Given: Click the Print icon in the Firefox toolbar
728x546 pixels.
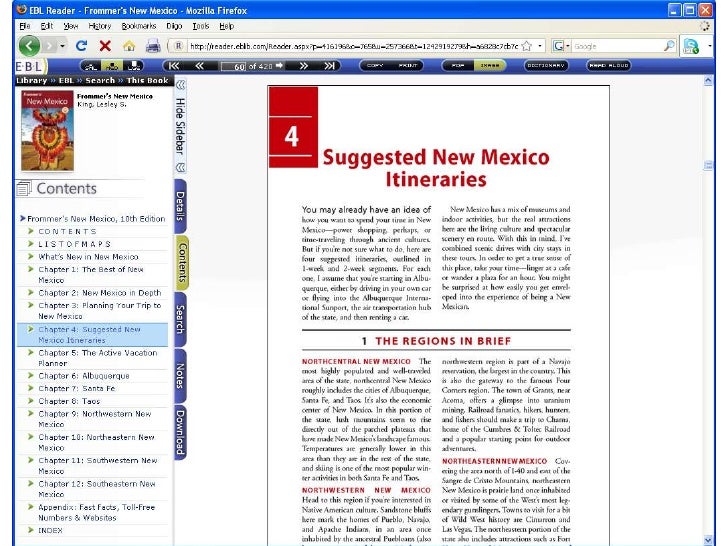Looking at the screenshot, I should [x=153, y=46].
